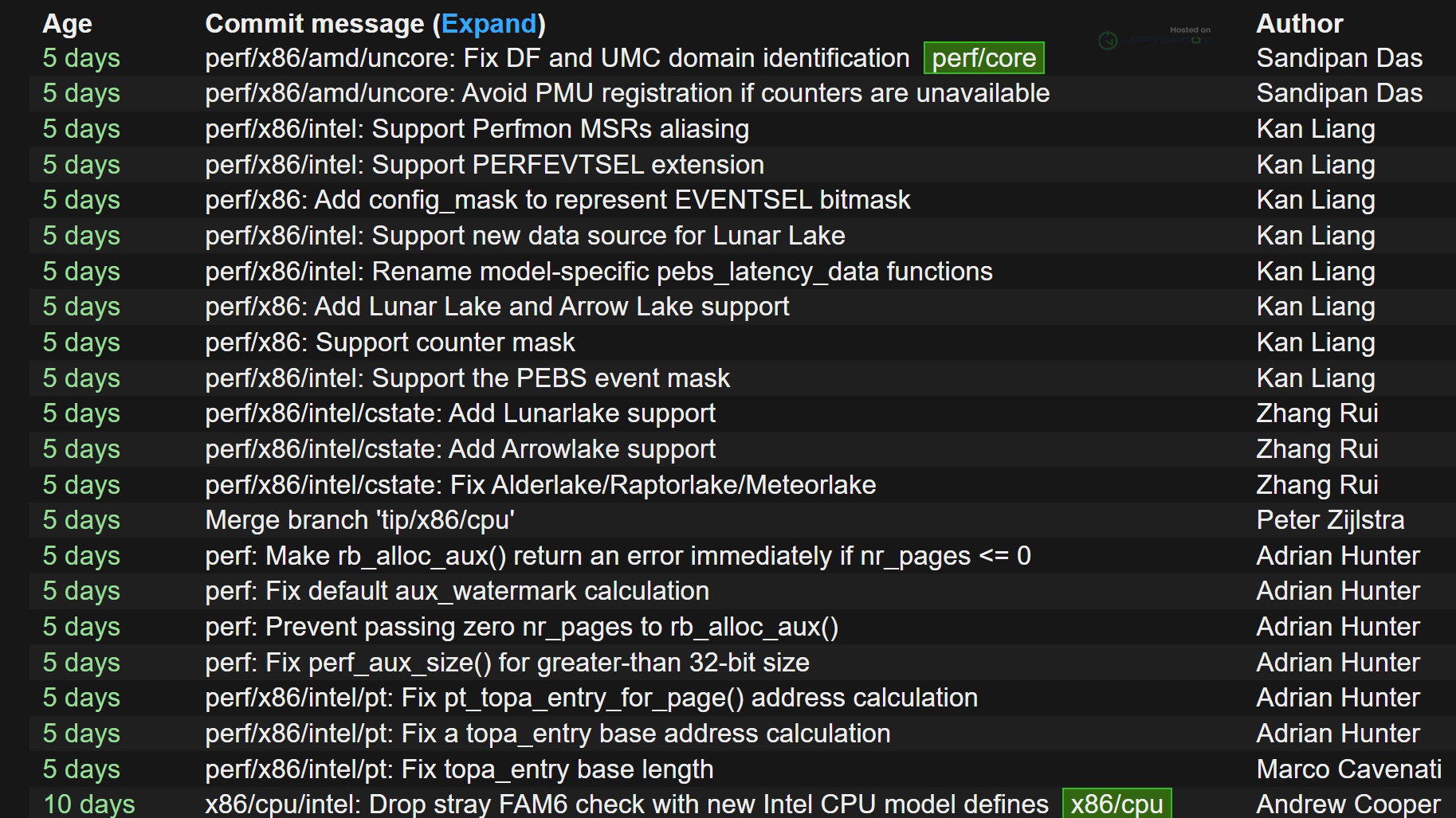1456x818 pixels.
Task: Open the x86/cpu branch tag
Action: coord(1116,804)
